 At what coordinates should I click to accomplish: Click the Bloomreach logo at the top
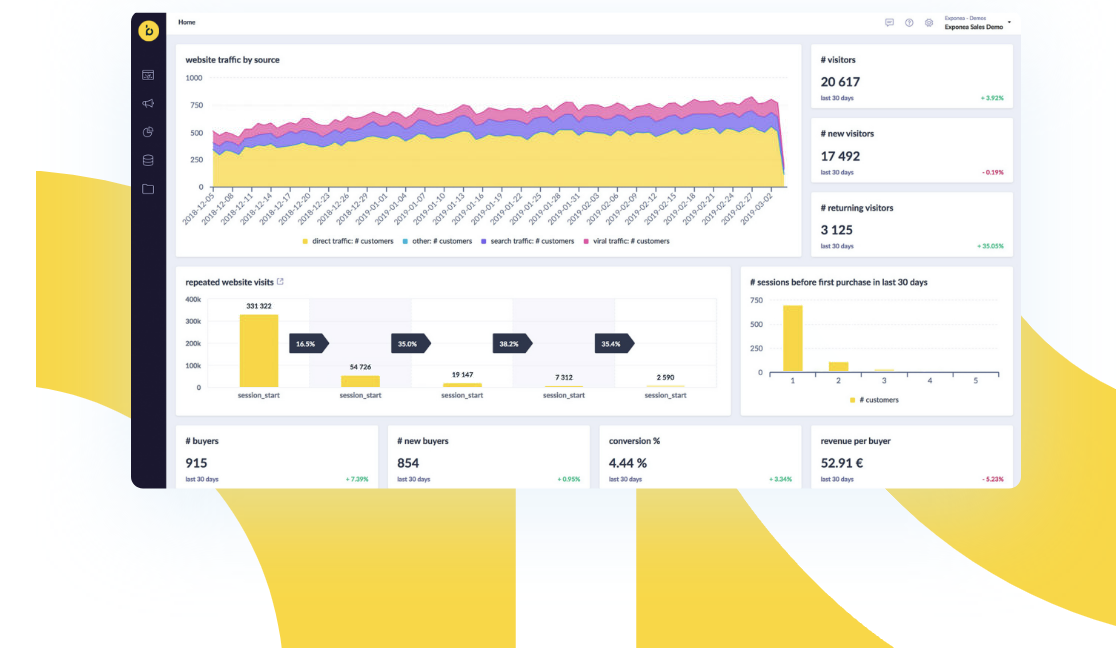click(x=148, y=31)
